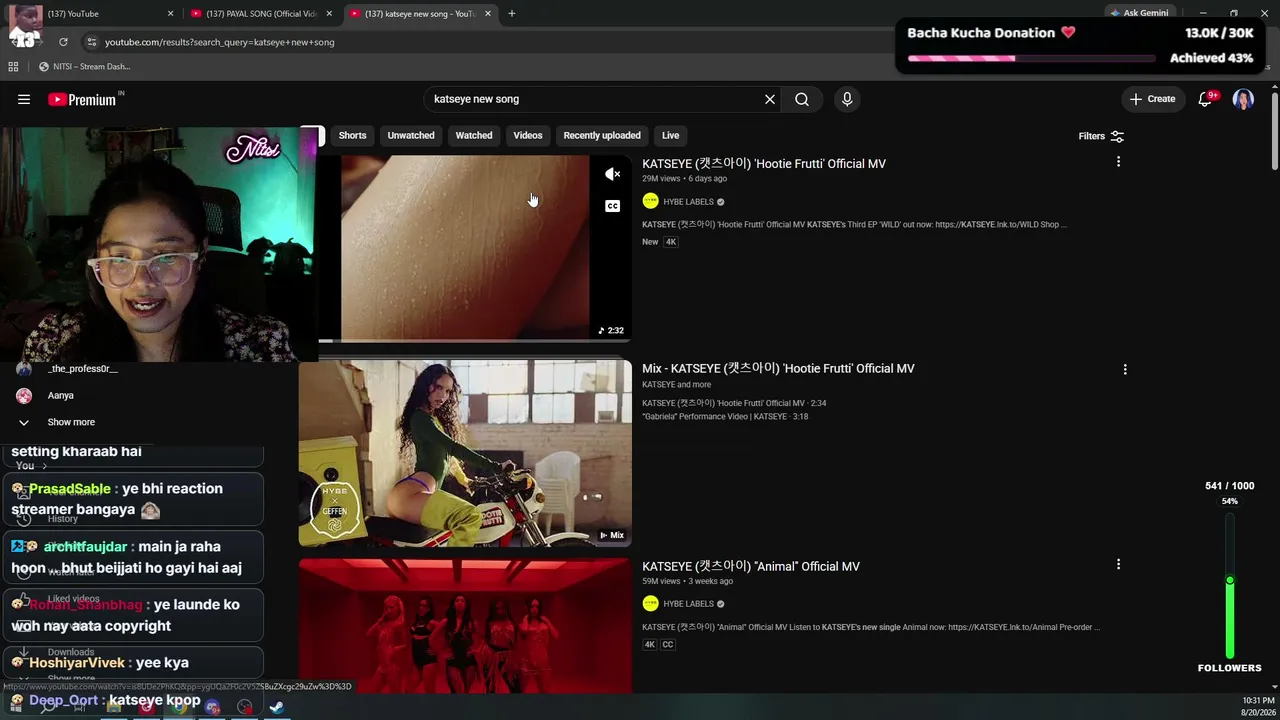The width and height of the screenshot is (1280, 720).
Task: Open more options for the Hootie Frutti video
Action: 1118,162
